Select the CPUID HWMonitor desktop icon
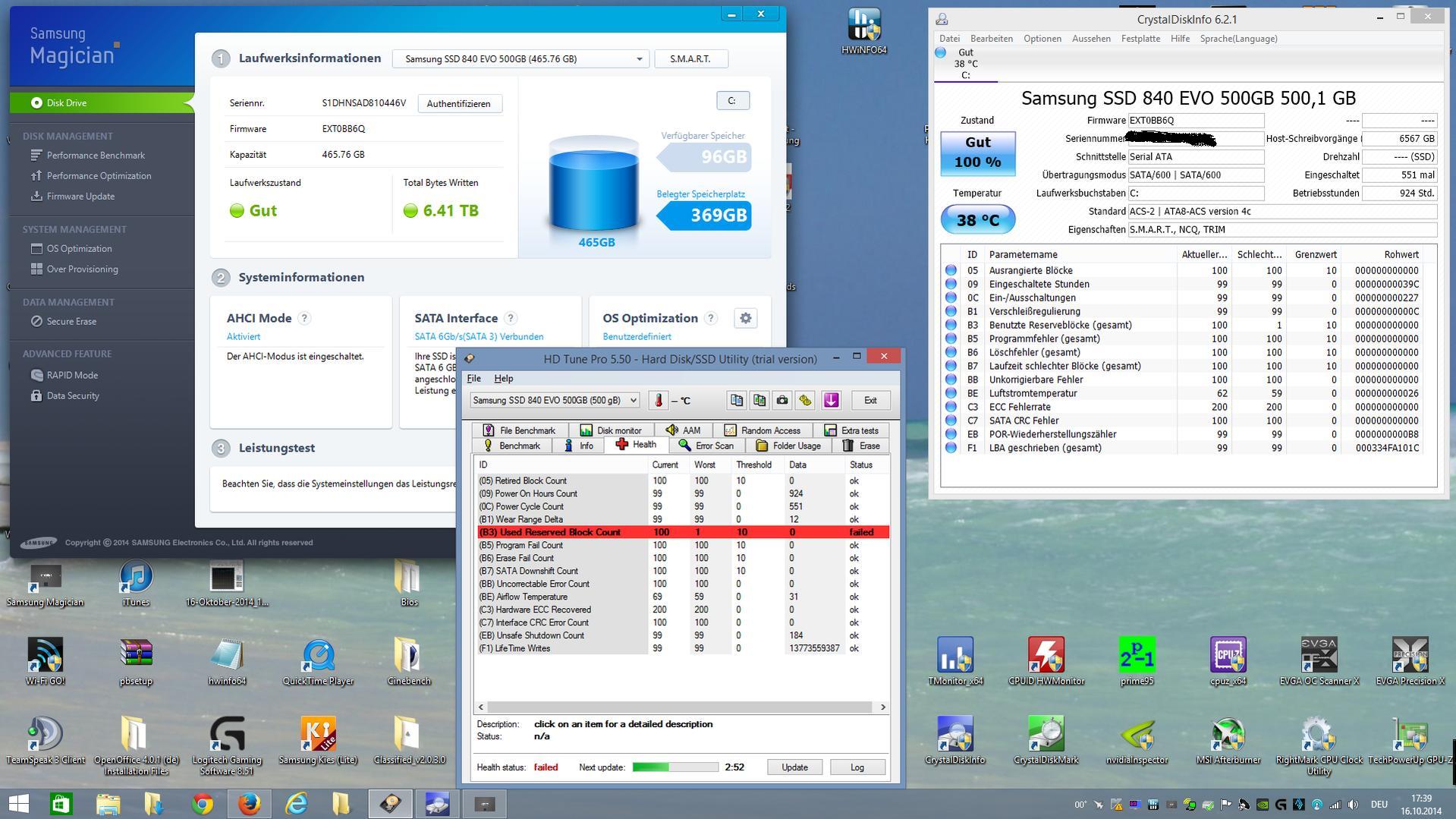 click(1046, 662)
